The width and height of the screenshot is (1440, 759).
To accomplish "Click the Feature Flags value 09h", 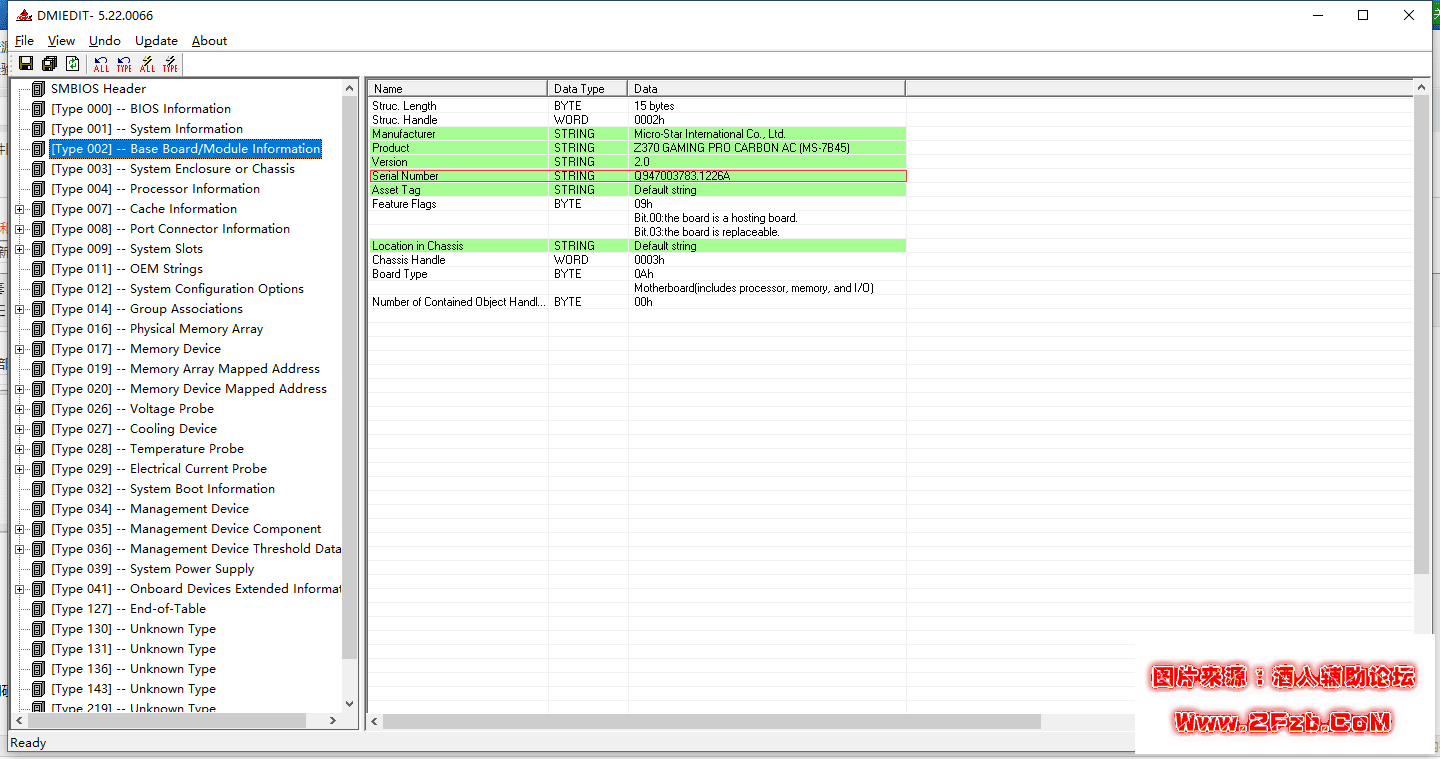I will click(643, 204).
